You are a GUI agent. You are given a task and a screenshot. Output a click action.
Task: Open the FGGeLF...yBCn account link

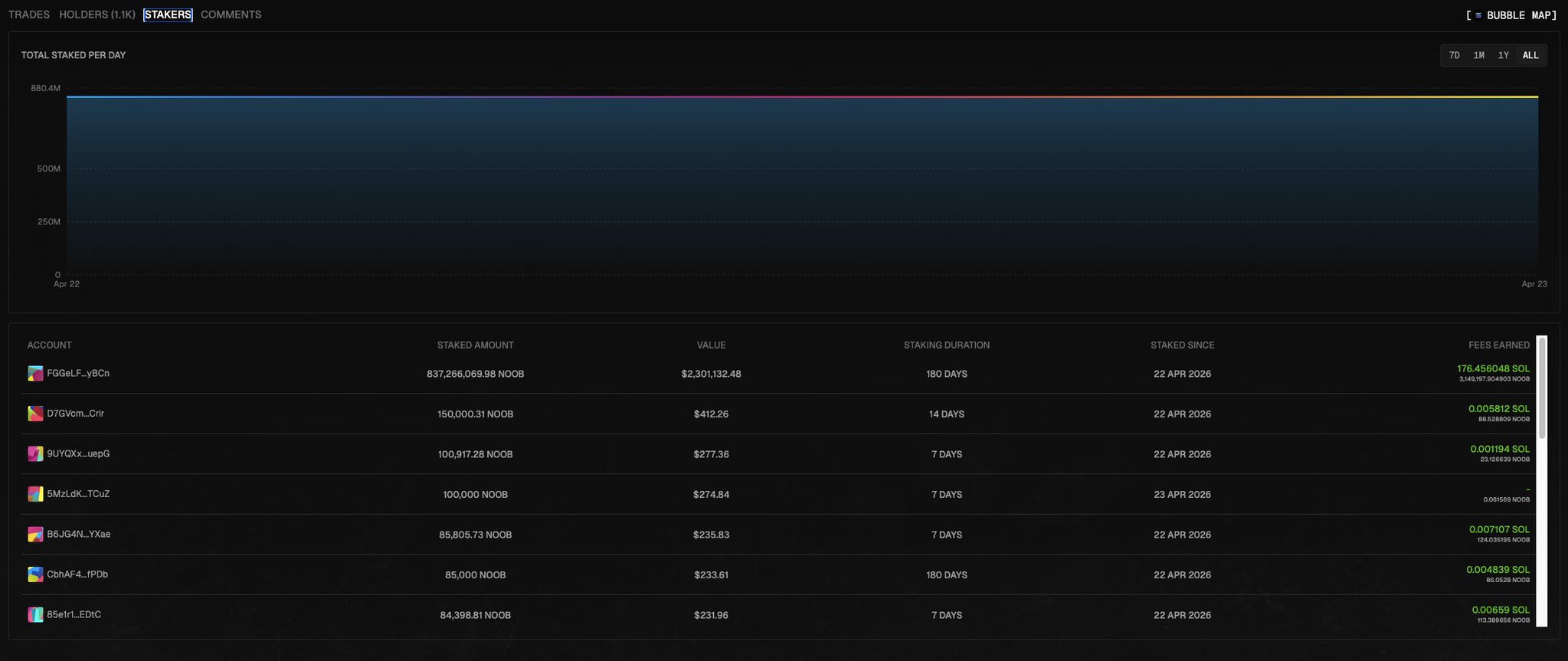click(78, 374)
